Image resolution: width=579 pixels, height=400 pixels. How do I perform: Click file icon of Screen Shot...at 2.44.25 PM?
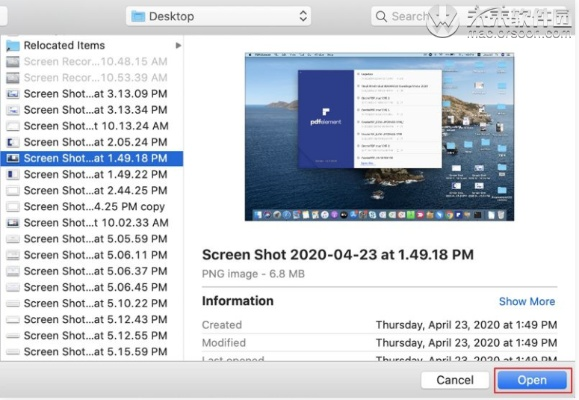[x=13, y=191]
